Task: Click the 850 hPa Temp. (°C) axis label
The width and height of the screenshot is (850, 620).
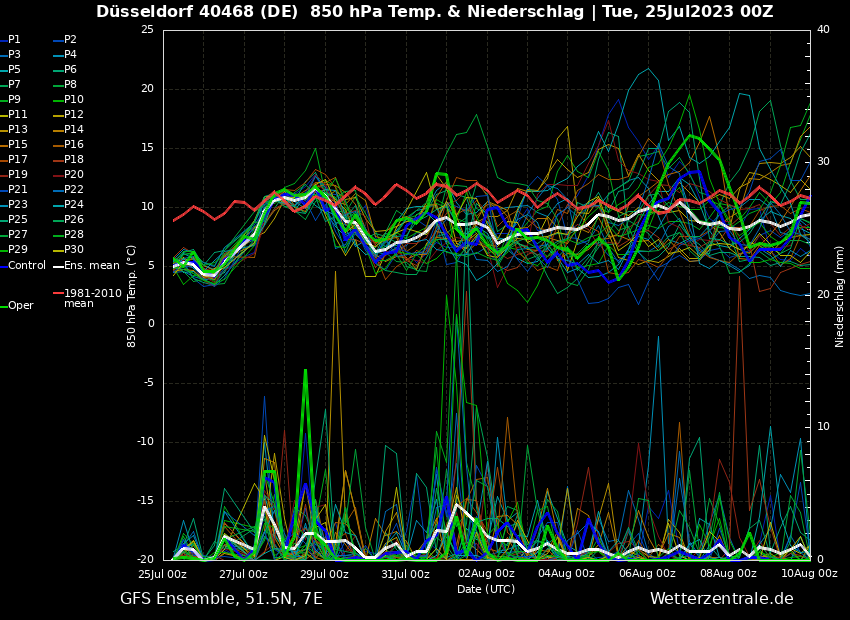Action: click(132, 295)
